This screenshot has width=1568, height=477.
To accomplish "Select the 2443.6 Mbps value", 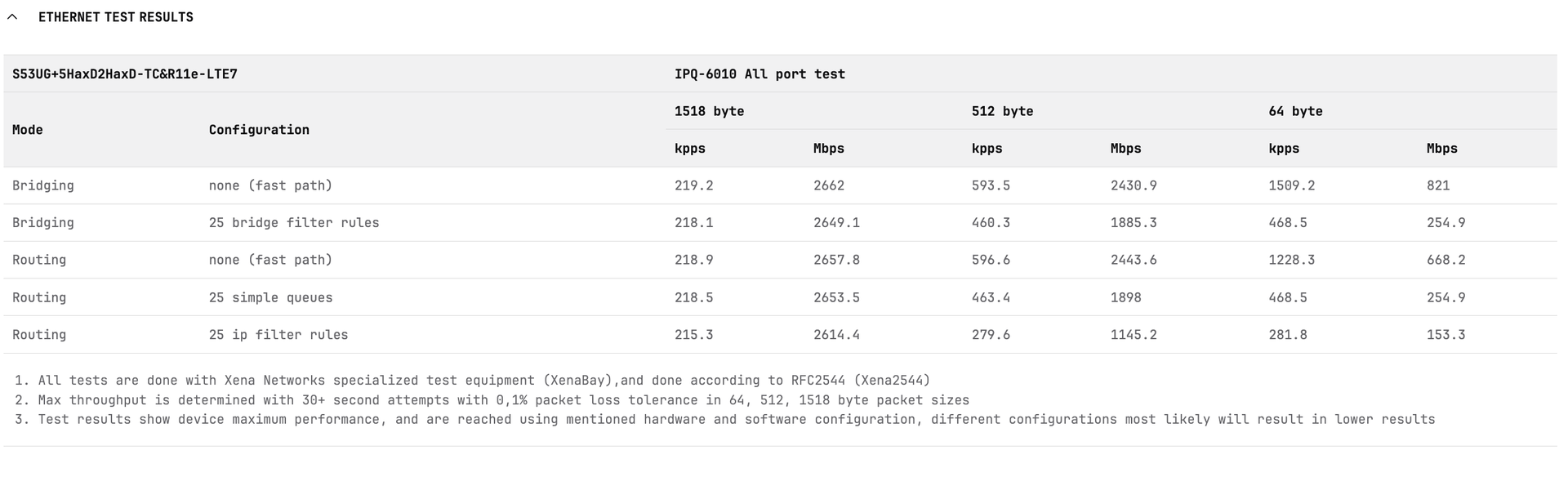I will tap(1134, 261).
